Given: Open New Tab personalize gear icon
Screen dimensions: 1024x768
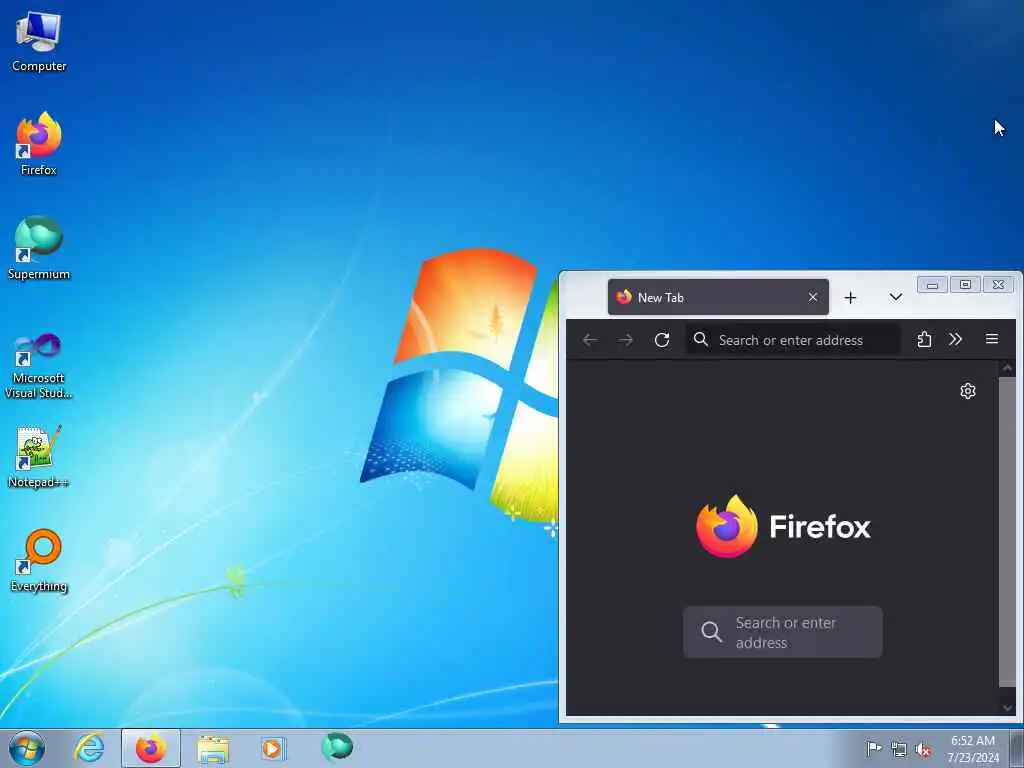Looking at the screenshot, I should click(x=968, y=391).
